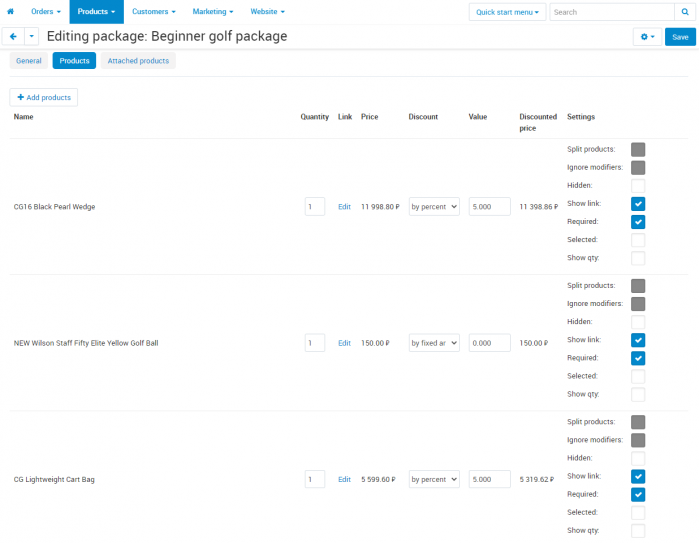
Task: Open discount type dropdown for Cart Bag
Action: 434,479
